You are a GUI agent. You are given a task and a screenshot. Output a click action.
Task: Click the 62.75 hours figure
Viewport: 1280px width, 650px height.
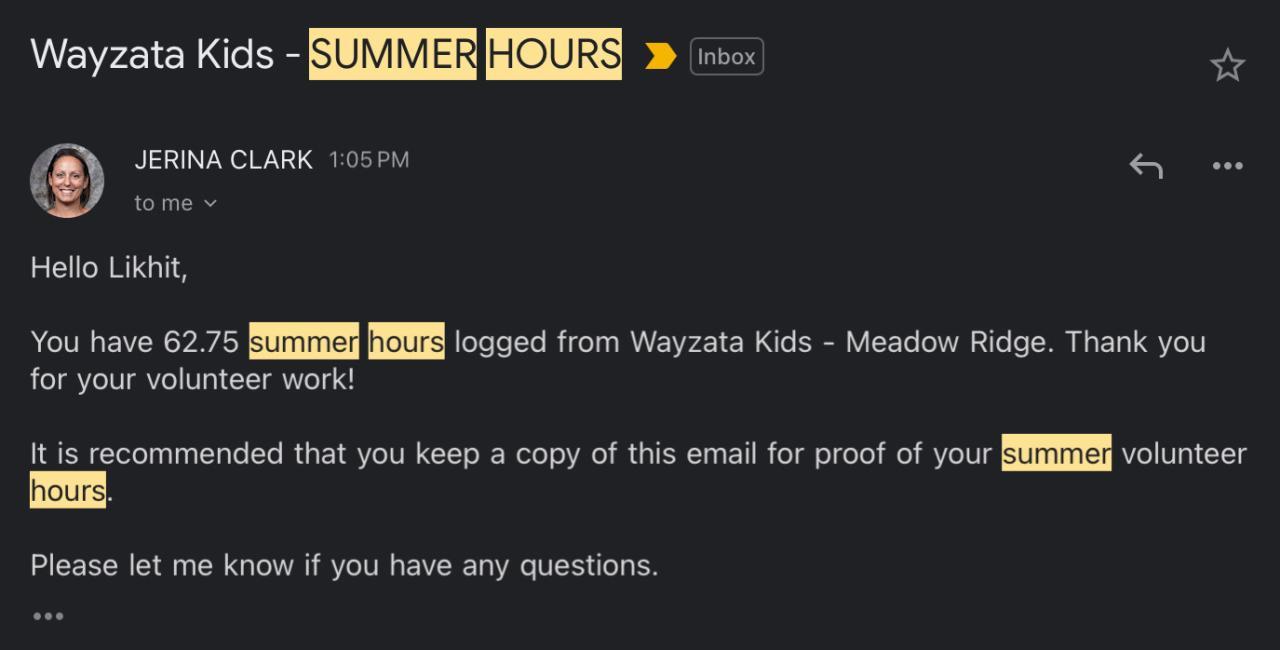pyautogui.click(x=201, y=342)
